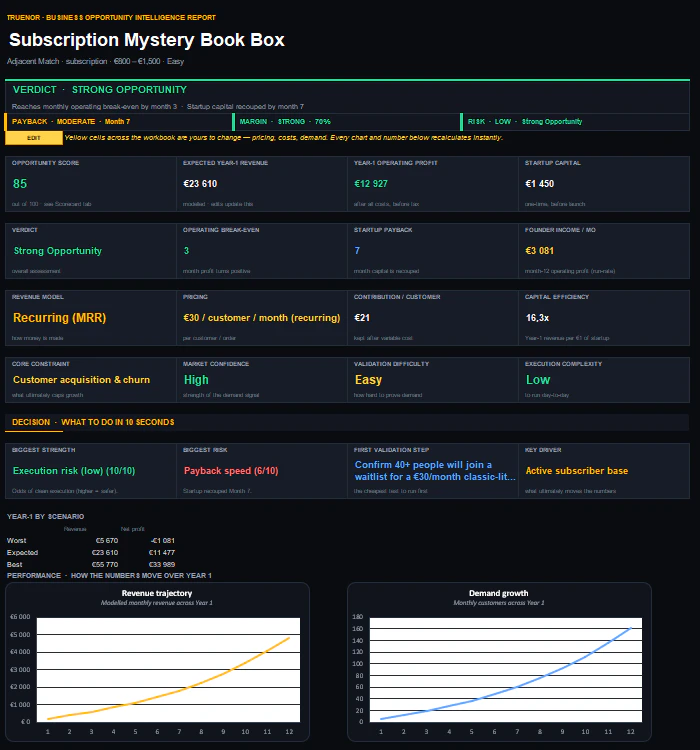Click Best scenario revenue €55 770

point(105,564)
